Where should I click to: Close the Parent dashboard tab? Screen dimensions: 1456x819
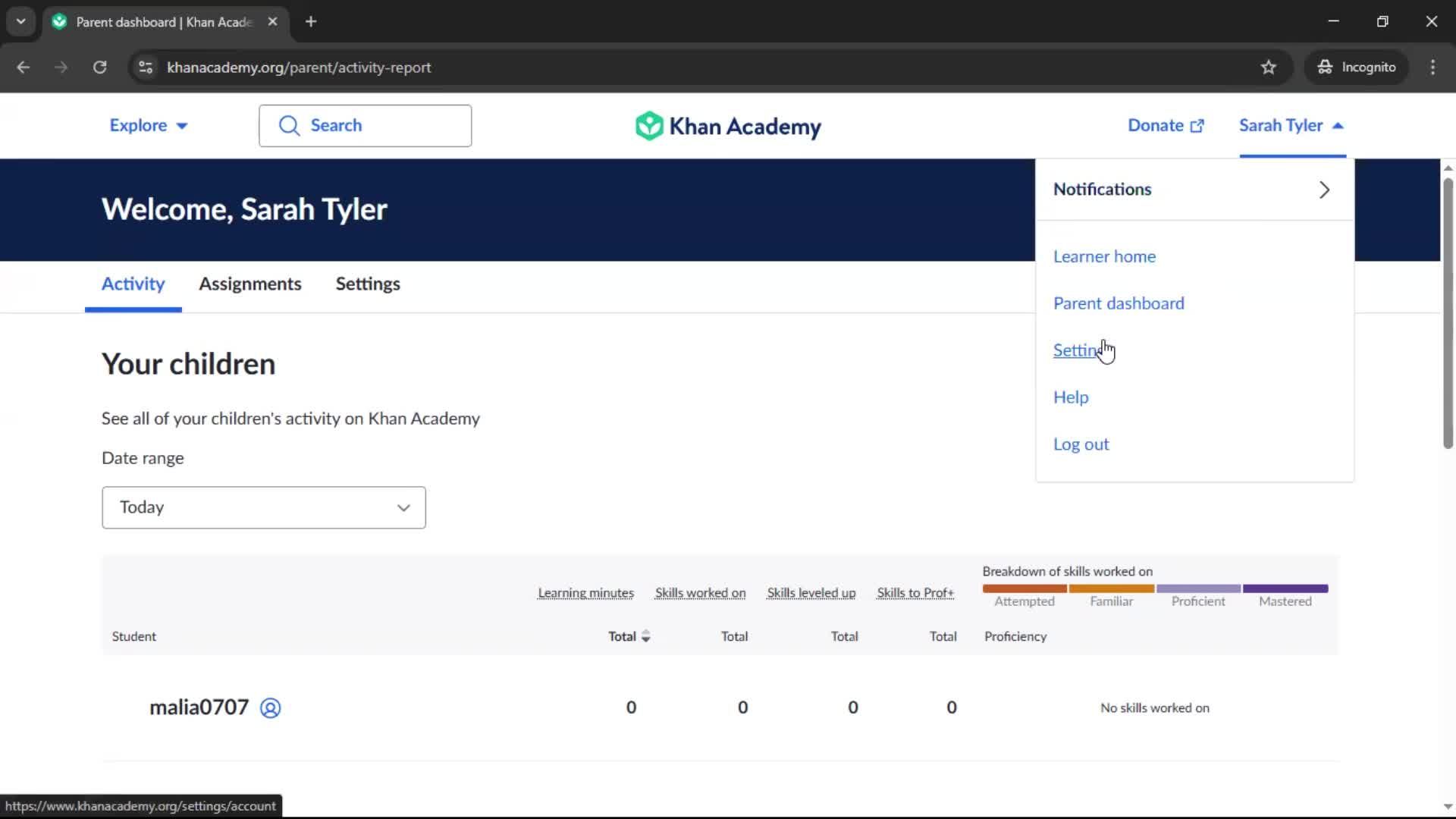pyautogui.click(x=273, y=22)
